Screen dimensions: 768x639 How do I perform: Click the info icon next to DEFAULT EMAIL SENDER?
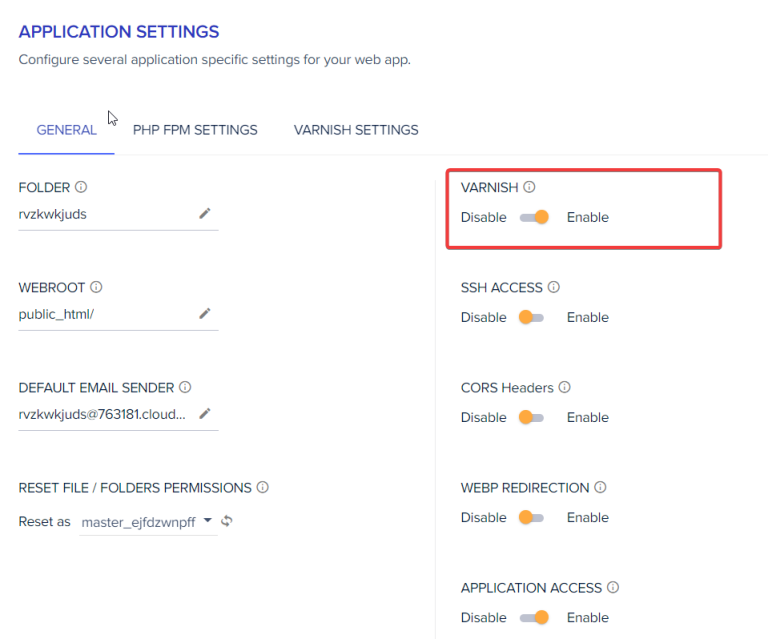(x=185, y=387)
